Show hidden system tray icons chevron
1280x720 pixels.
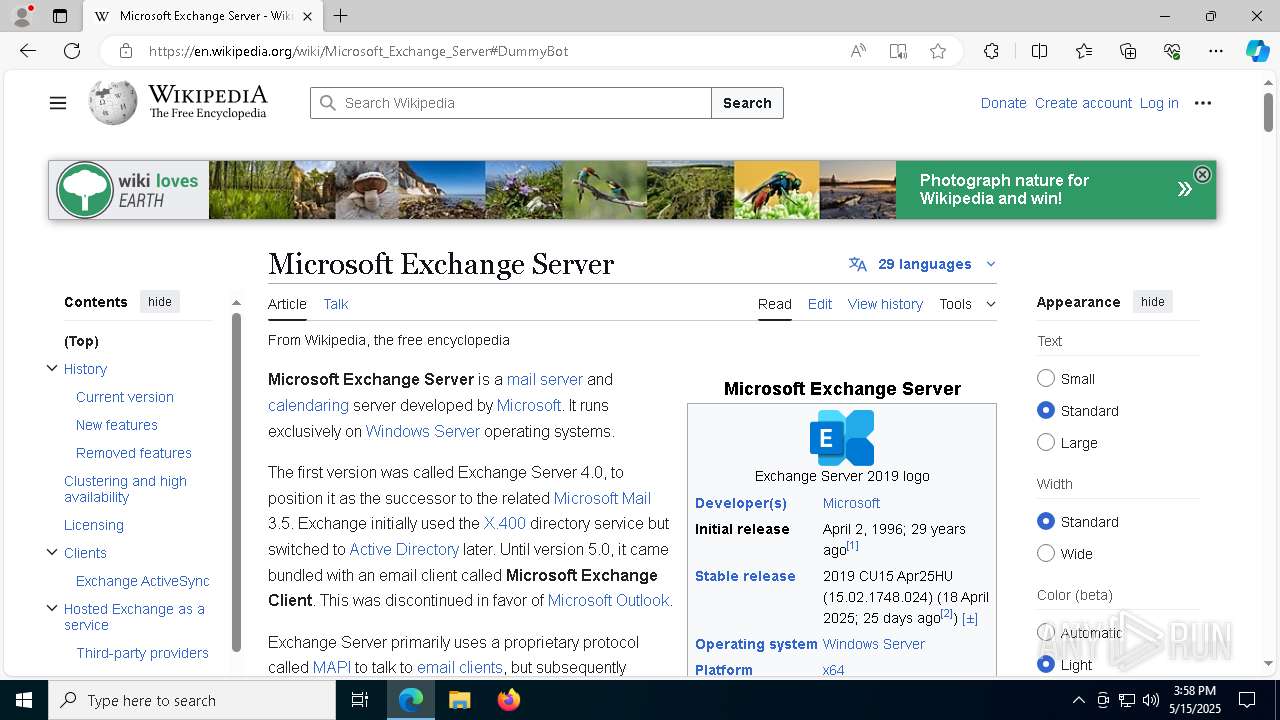(1078, 700)
